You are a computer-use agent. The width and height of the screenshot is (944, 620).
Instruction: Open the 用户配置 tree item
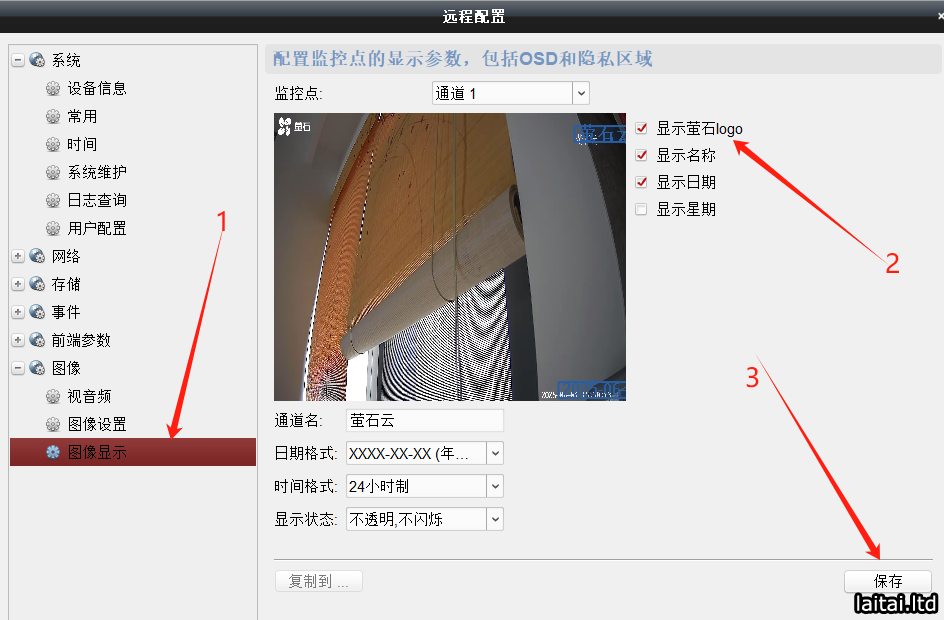97,229
